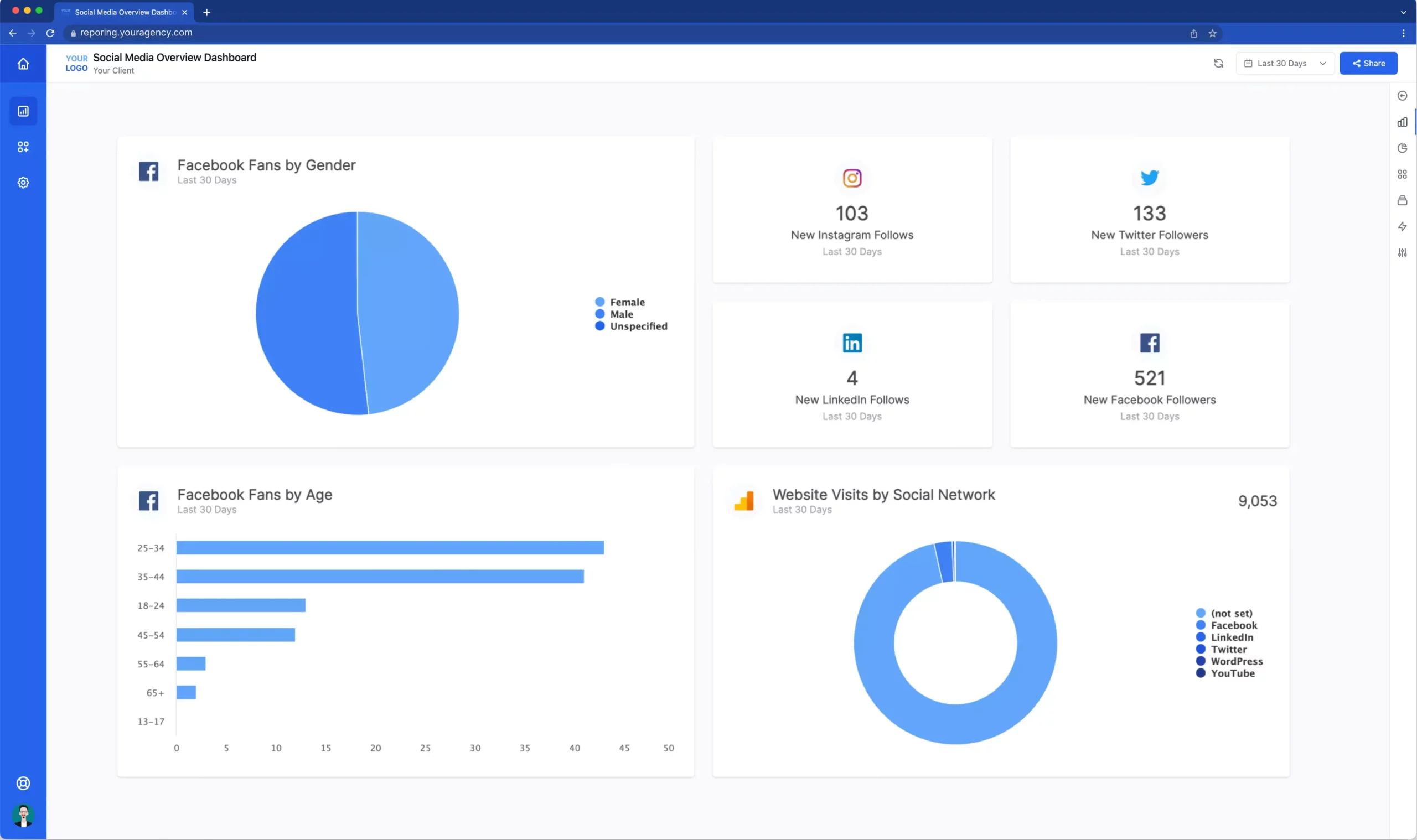Open the add widgets sidebar icon
The image size is (1417, 840).
click(x=23, y=147)
